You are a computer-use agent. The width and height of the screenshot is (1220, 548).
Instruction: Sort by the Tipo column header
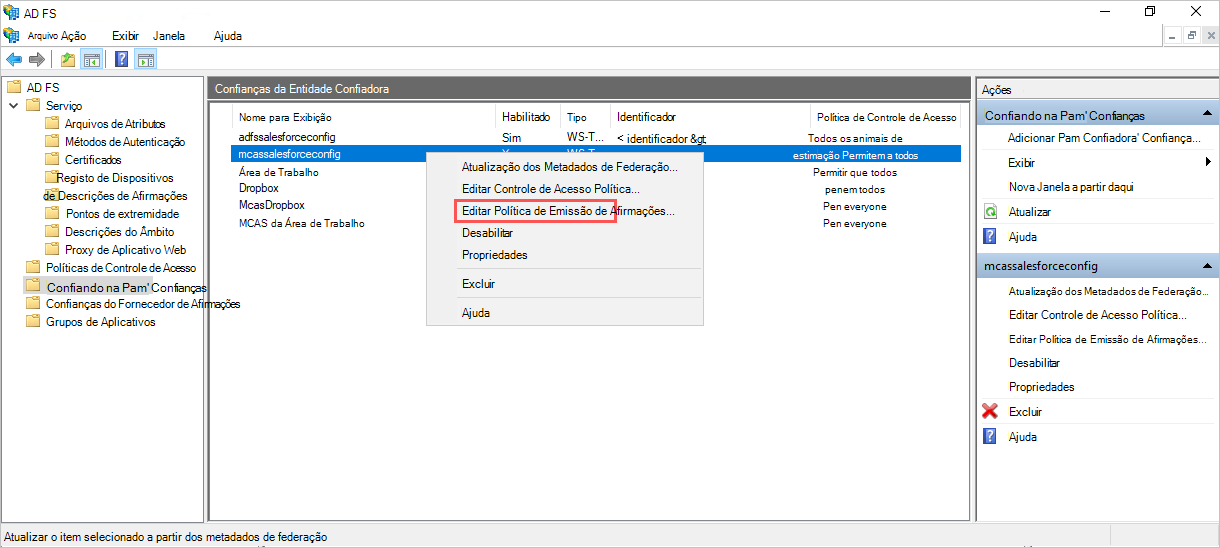[x=577, y=117]
